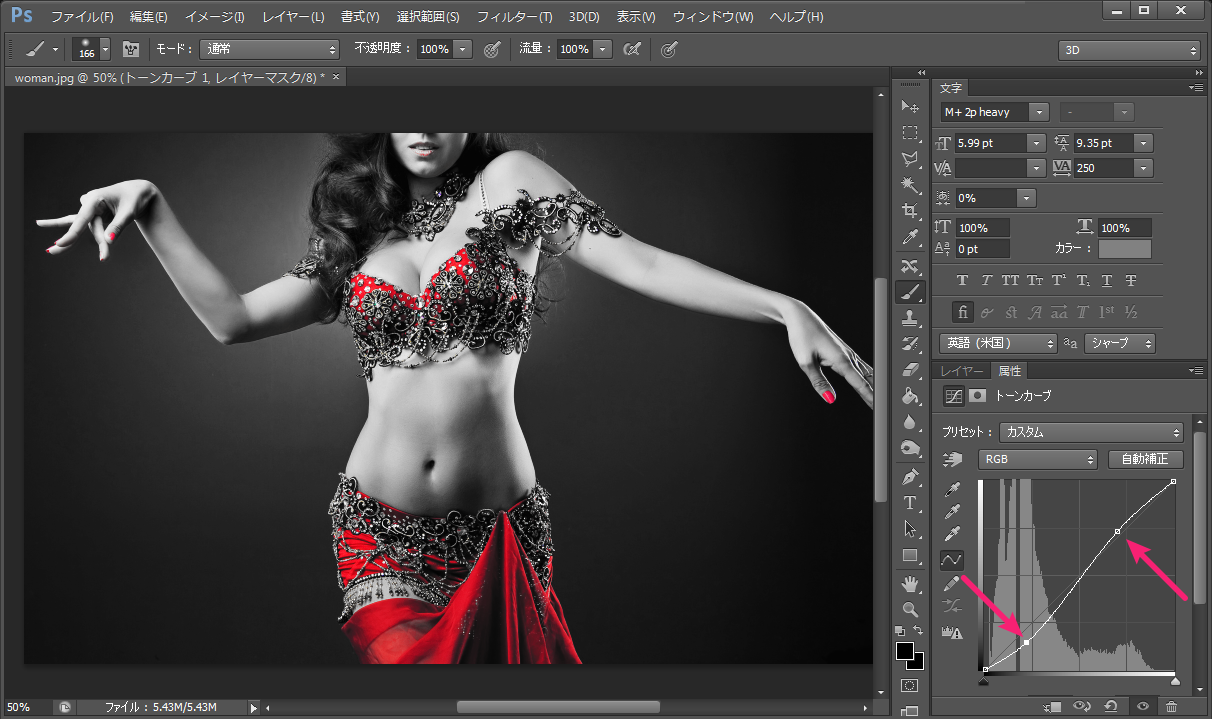This screenshot has height=719, width=1212.
Task: Click the 自動補正 button
Action: [1145, 459]
